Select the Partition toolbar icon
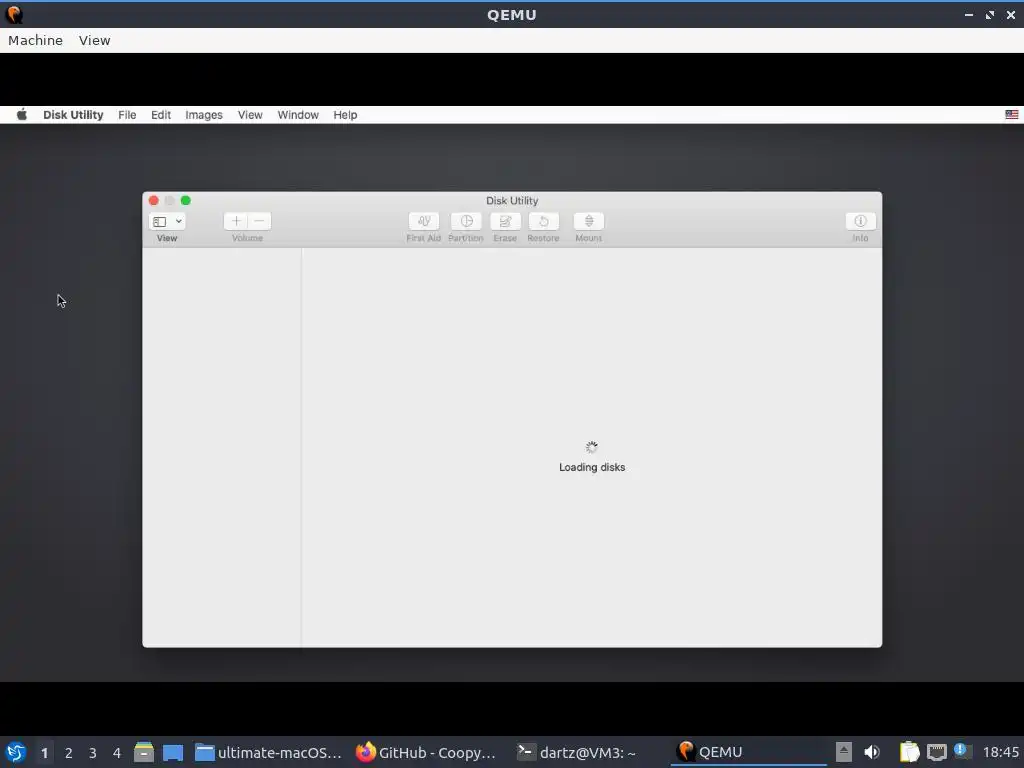This screenshot has width=1024, height=768. 466,221
